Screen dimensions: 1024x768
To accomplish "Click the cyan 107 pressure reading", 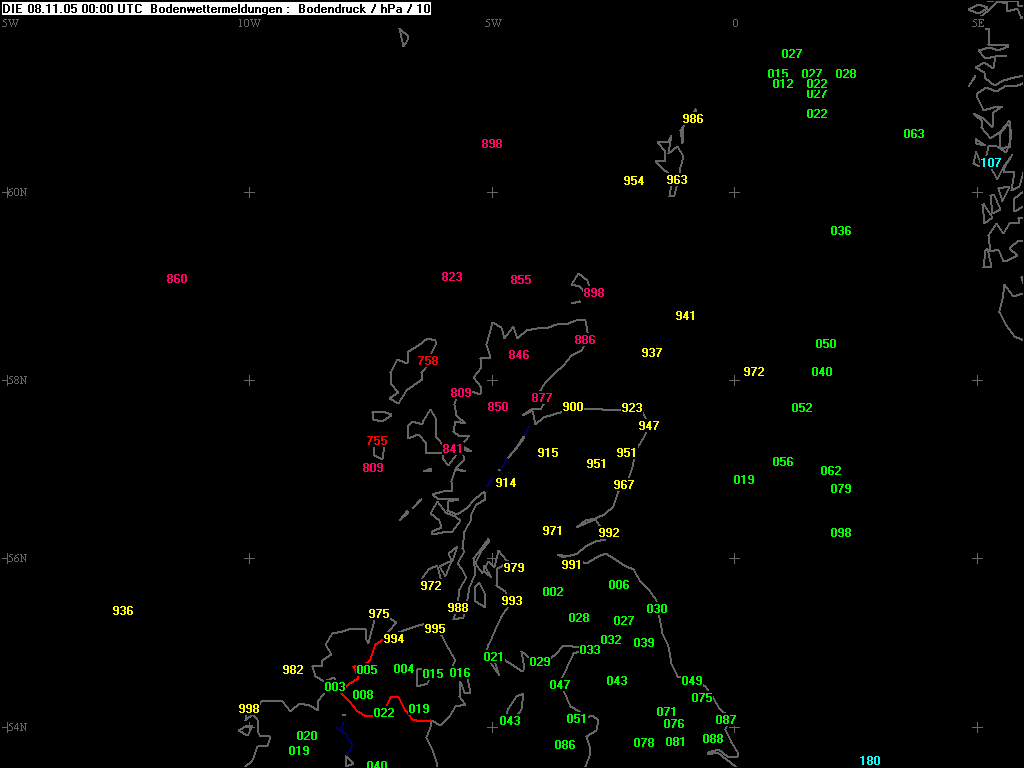I will [x=990, y=163].
